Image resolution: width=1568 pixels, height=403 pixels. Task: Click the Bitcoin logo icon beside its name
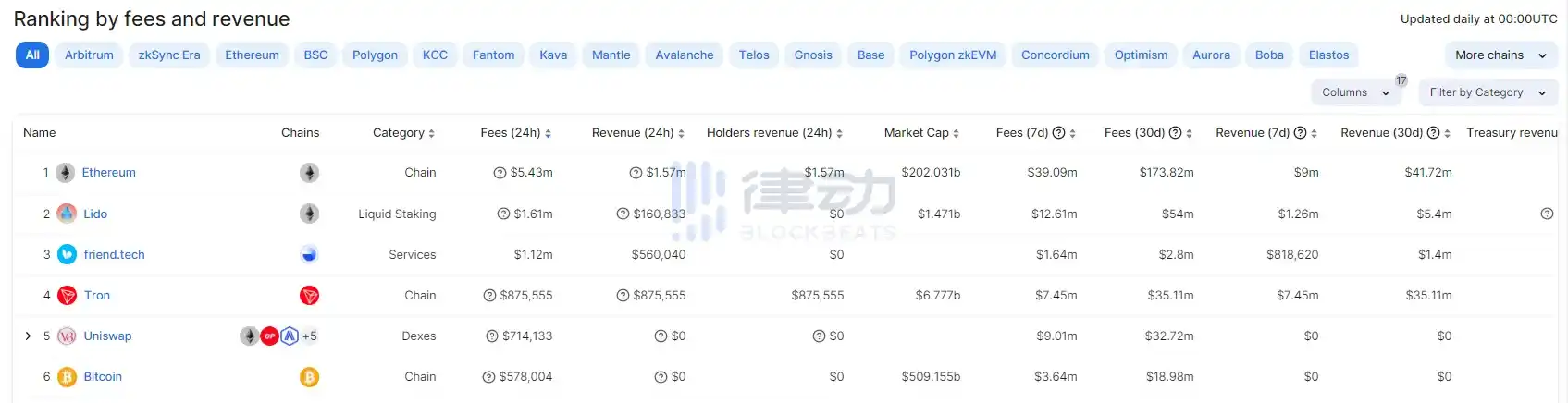(67, 376)
